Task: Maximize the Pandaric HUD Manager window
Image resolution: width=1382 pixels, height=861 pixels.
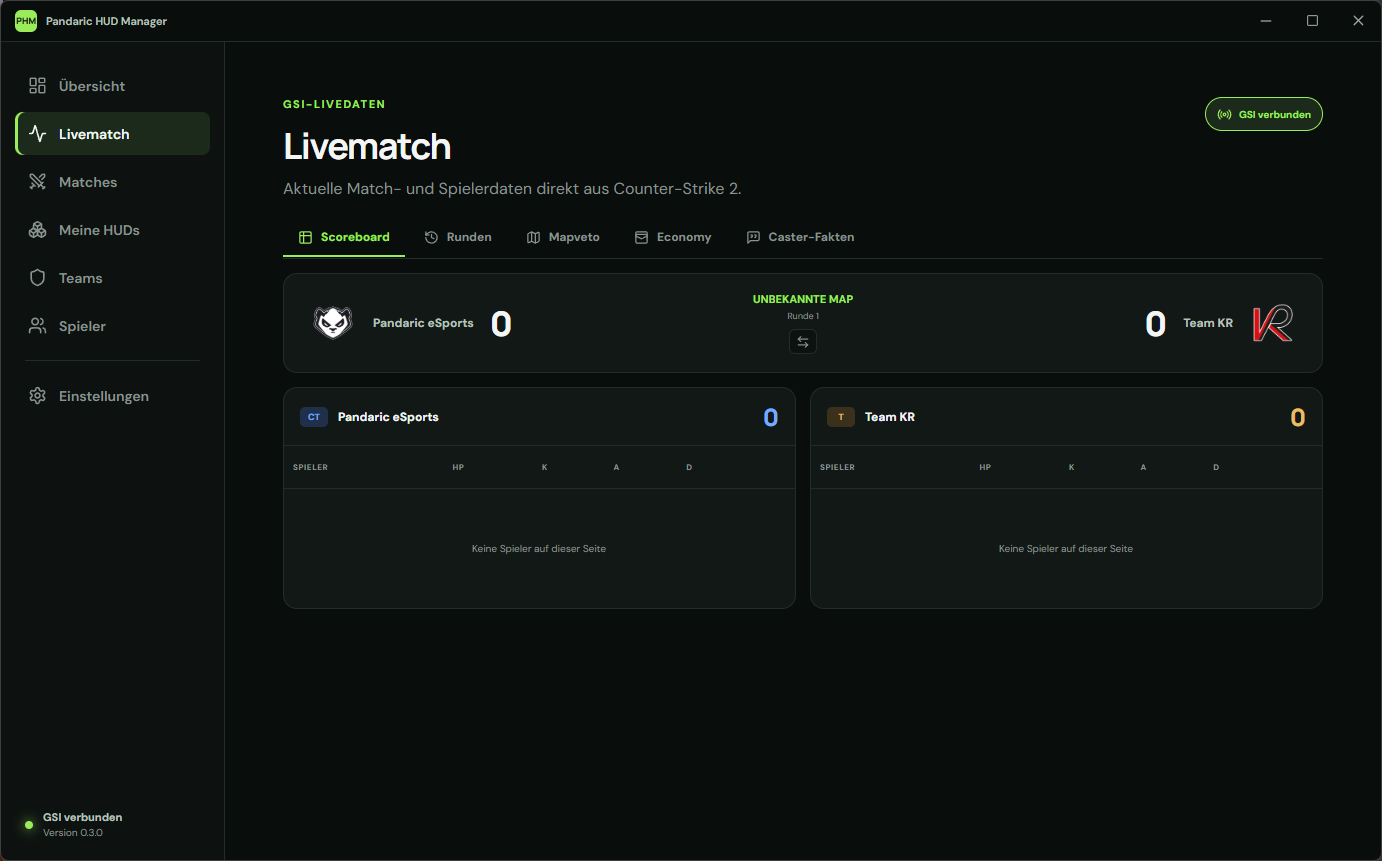Action: [x=1312, y=21]
